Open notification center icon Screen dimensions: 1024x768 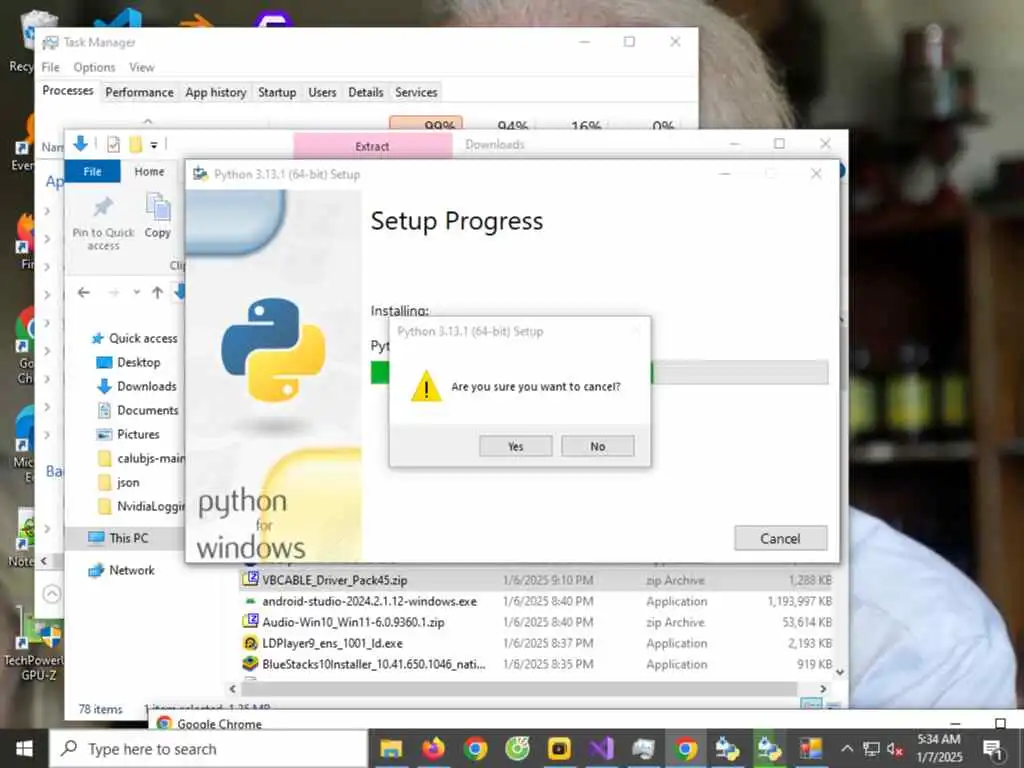pos(993,748)
